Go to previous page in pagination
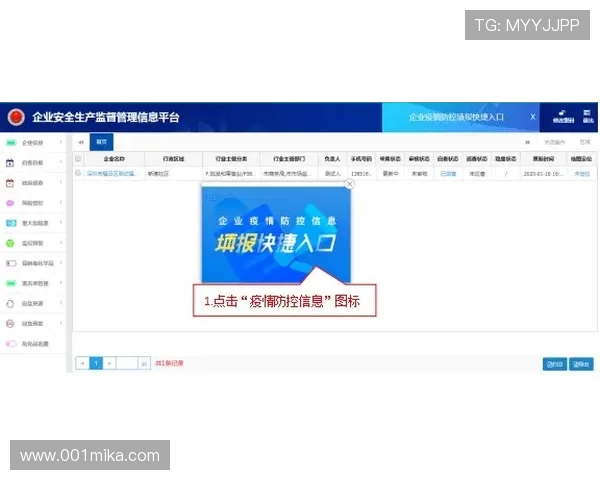Viewport: 600px width, 480px height. pyautogui.click(x=83, y=363)
